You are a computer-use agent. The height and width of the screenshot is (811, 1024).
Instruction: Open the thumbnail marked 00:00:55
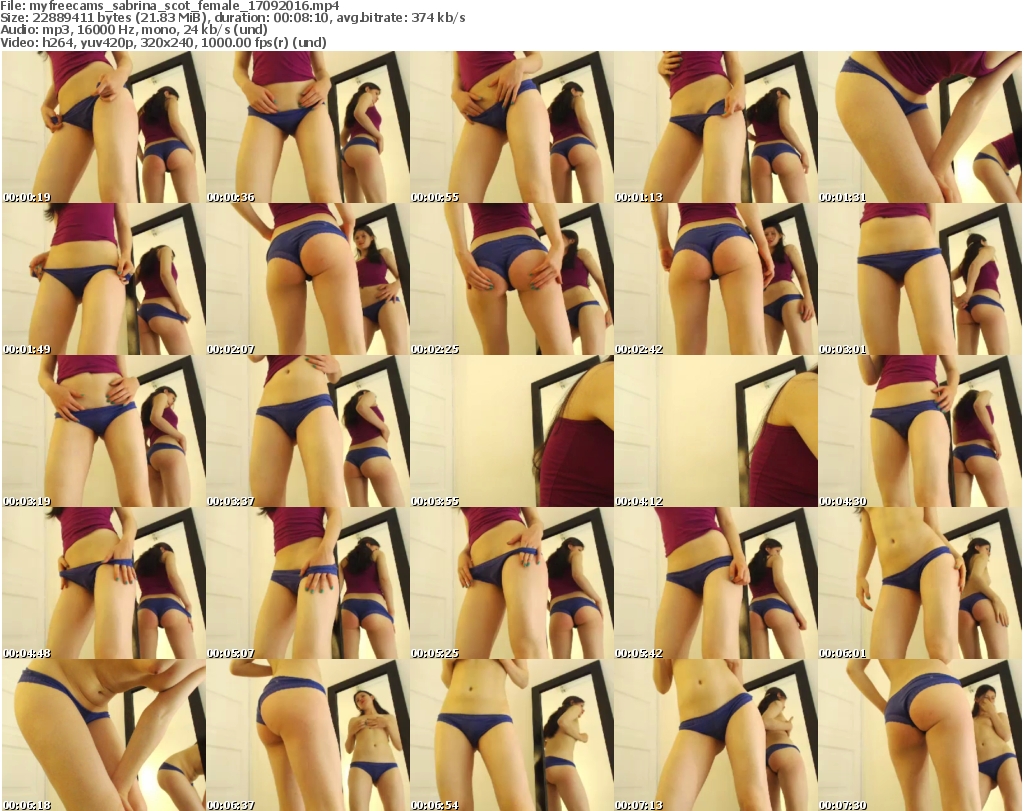pyautogui.click(x=511, y=127)
